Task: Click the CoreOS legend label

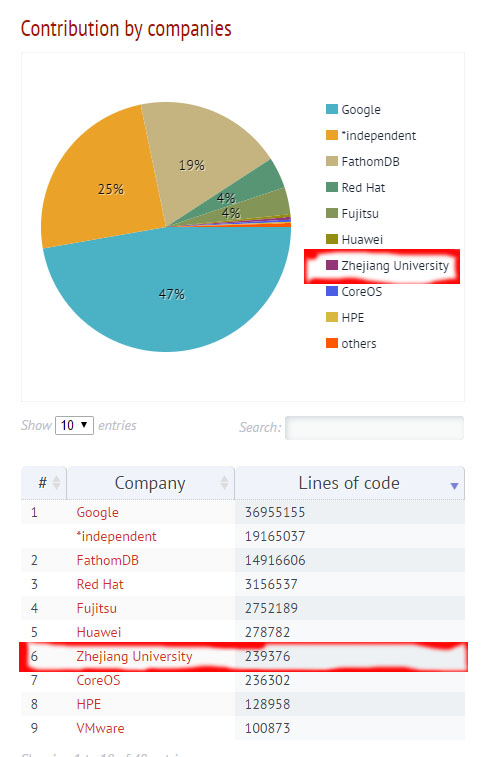Action: click(x=362, y=292)
